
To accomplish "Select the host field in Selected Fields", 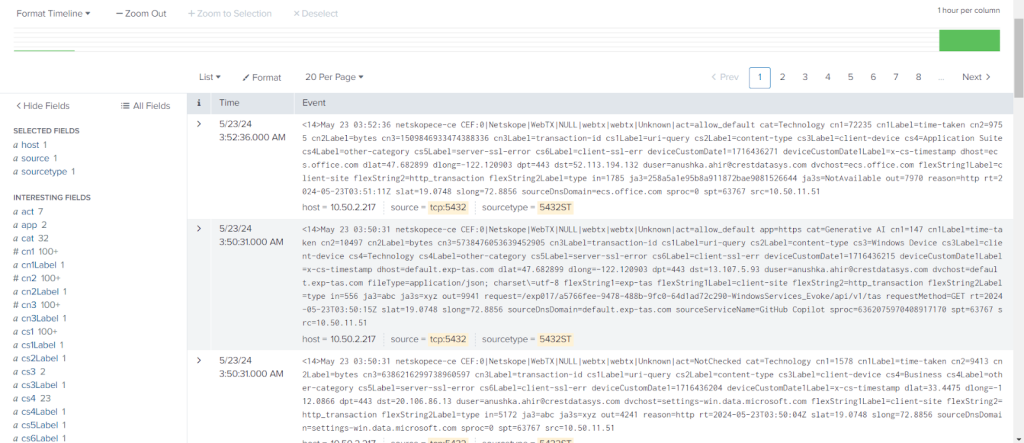I will pyautogui.click(x=30, y=144).
